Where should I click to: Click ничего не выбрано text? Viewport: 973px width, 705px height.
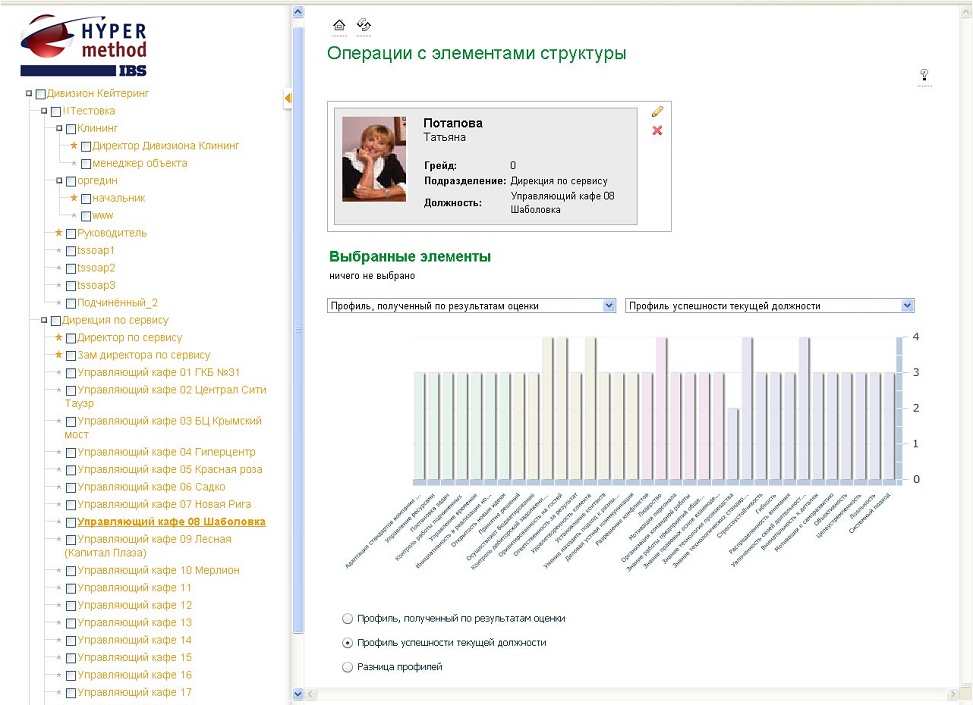tap(372, 276)
